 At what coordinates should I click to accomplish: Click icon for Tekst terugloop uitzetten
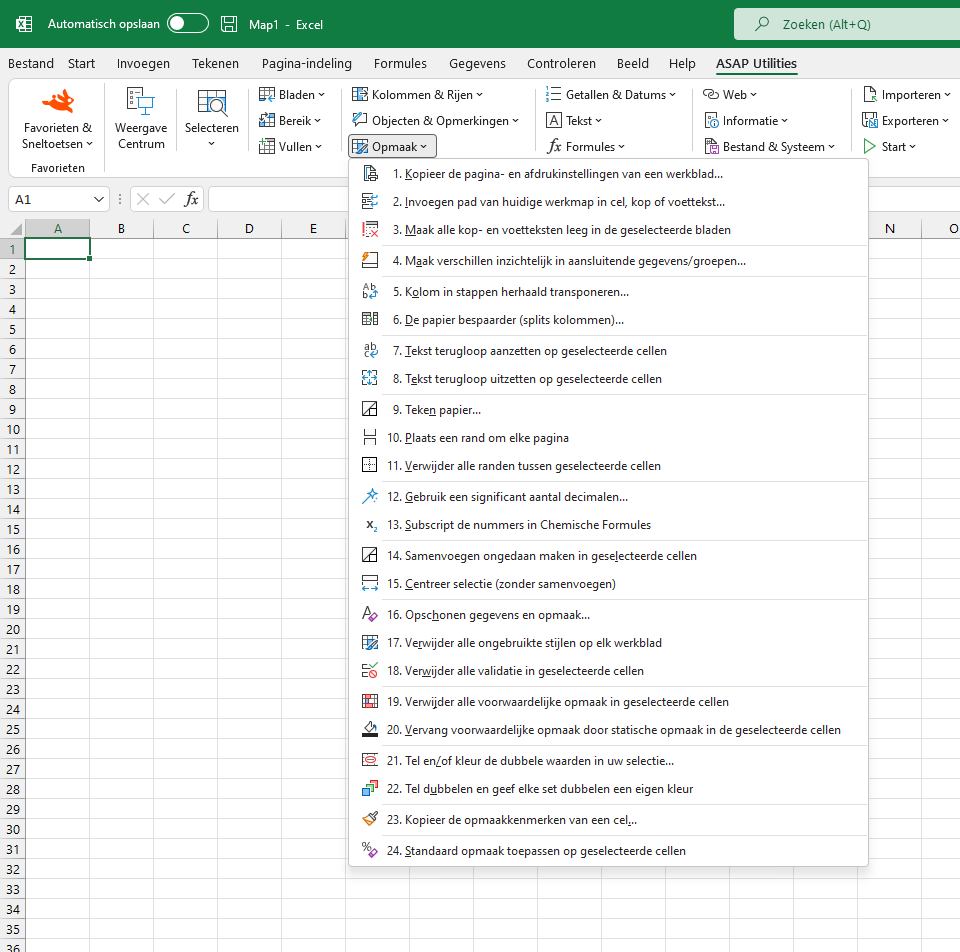pos(370,378)
